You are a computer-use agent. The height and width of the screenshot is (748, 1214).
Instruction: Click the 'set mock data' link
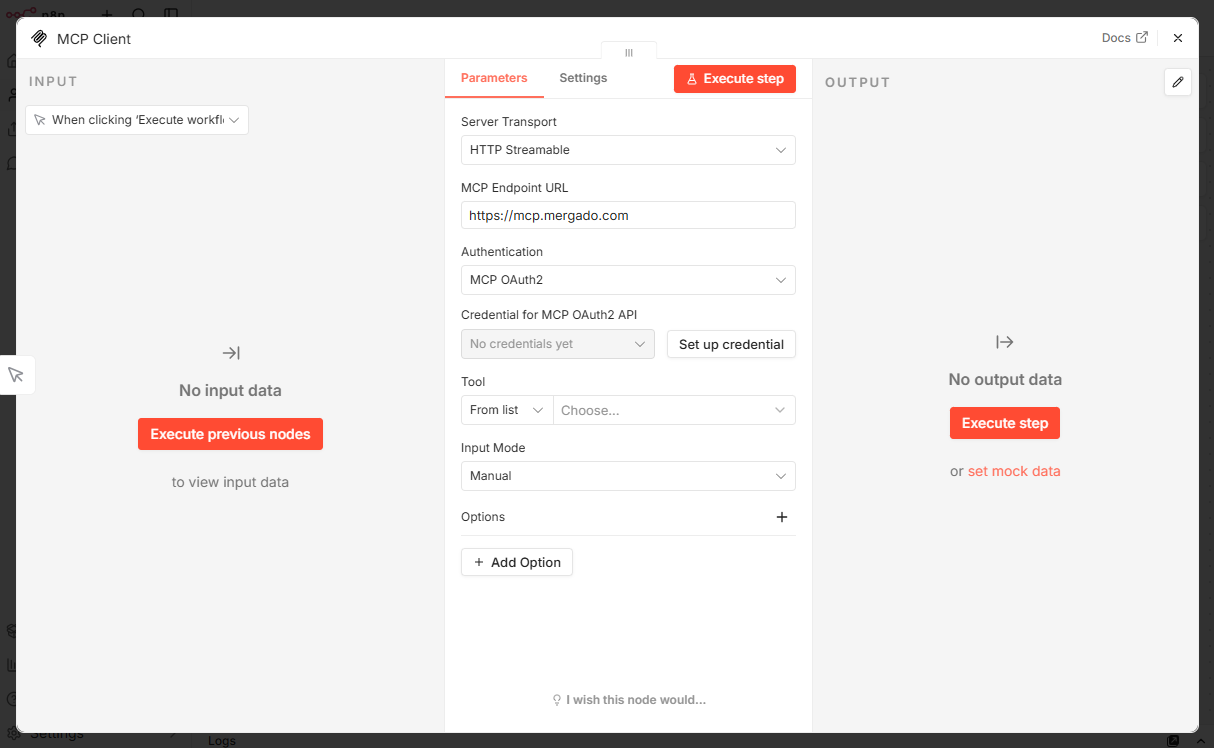click(x=1014, y=471)
